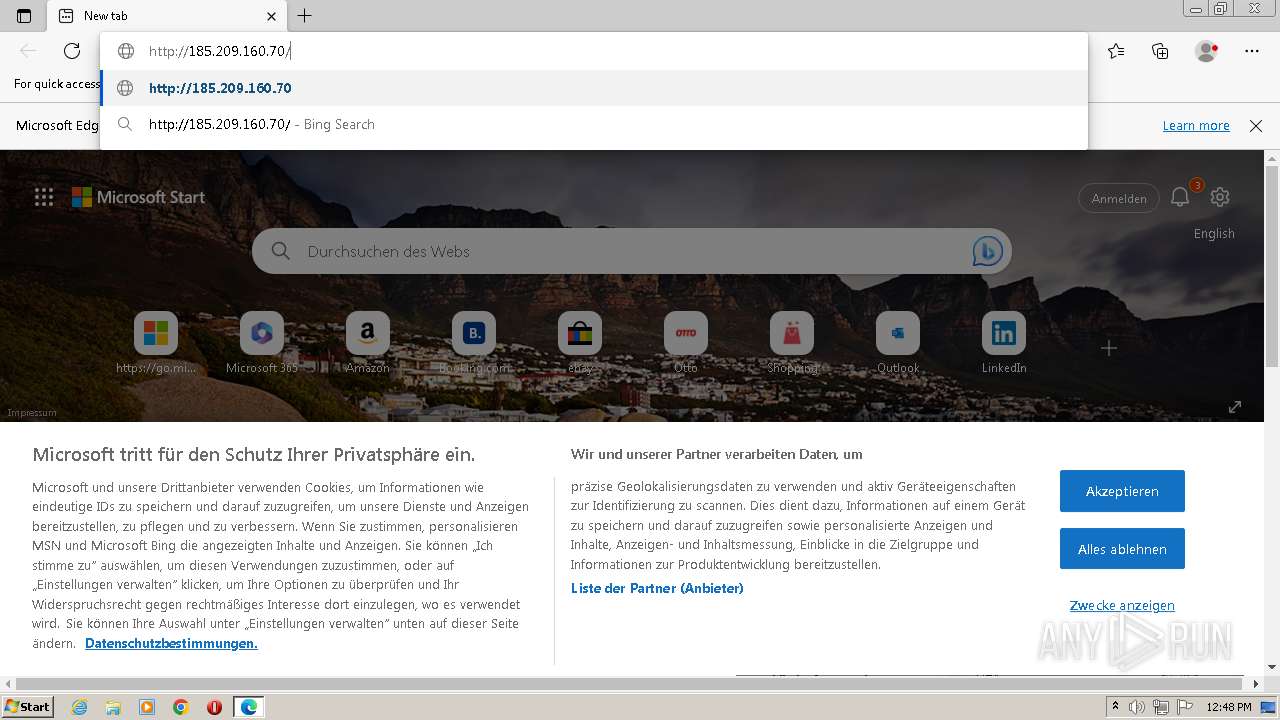Open the Collections icon
1280x720 pixels.
(1160, 51)
